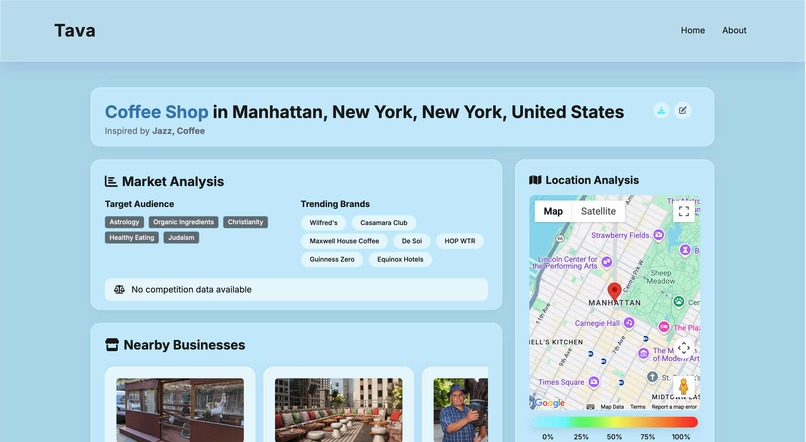Select the Map view tab
The height and width of the screenshot is (442, 806).
click(x=553, y=211)
